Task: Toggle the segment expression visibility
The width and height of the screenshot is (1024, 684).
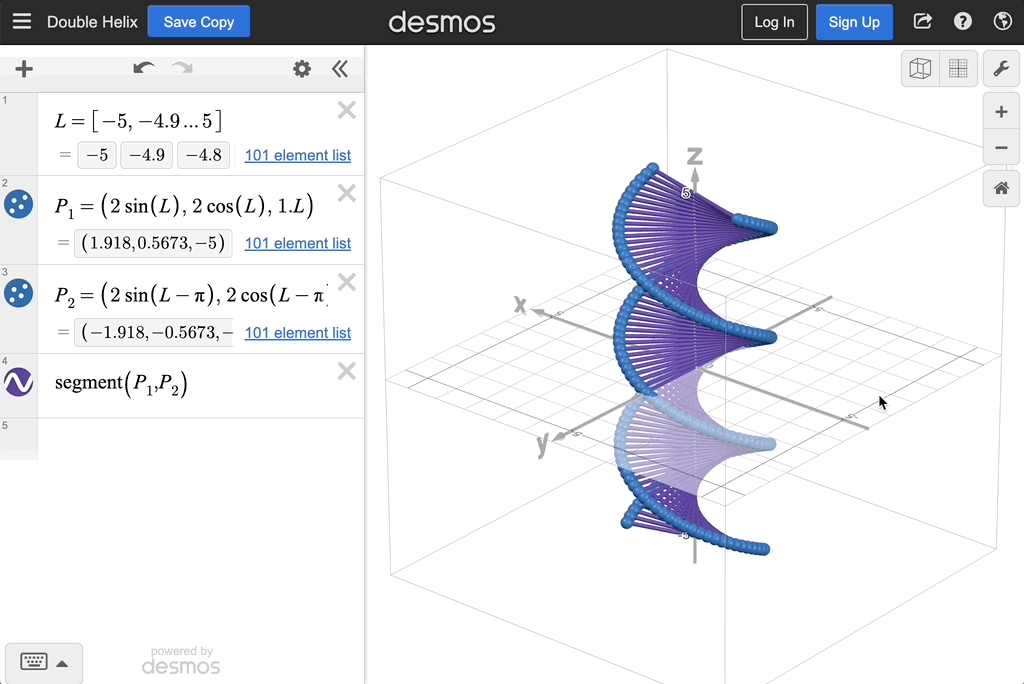Action: 19,382
